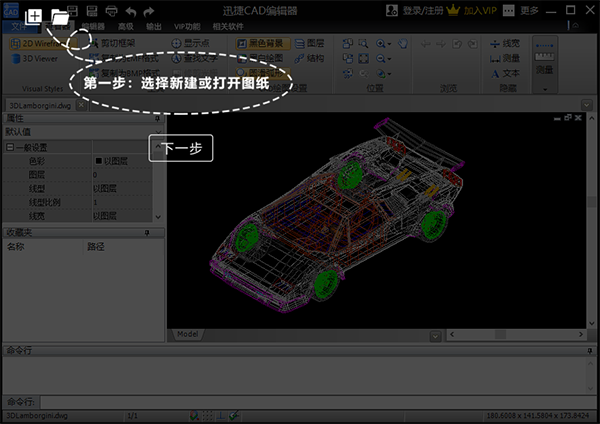Click the 黑白绘图 black-white drawing option
Viewport: 600px width, 424px height.
[260, 58]
